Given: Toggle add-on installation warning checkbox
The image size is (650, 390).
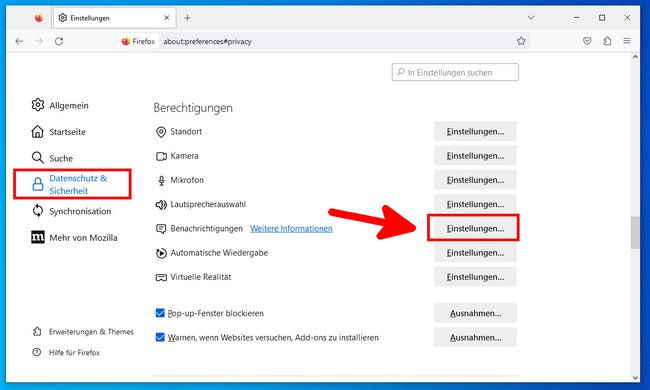Looking at the screenshot, I should tap(160, 337).
